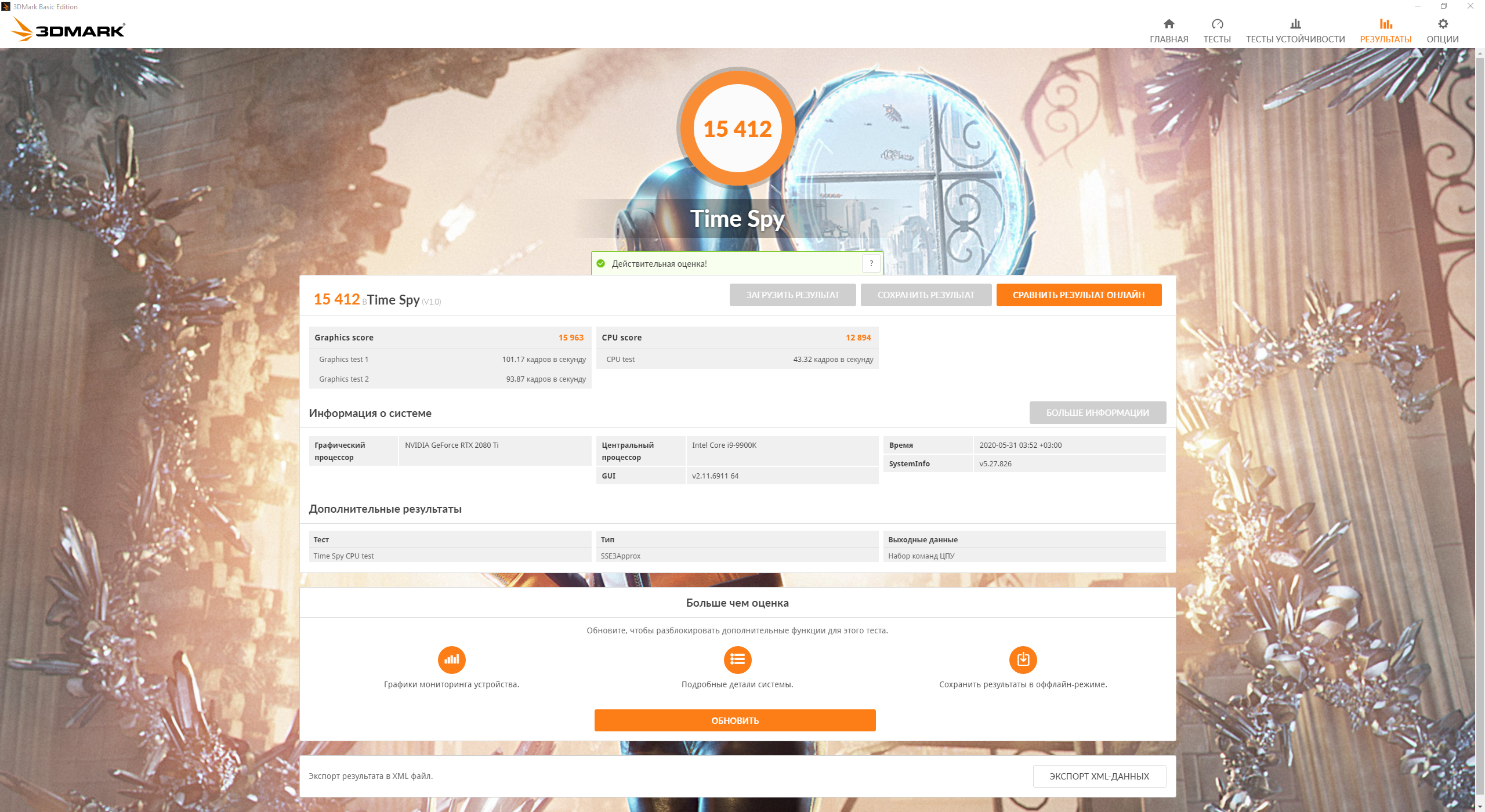Click the question mark help button
The height and width of the screenshot is (812, 1485).
[871, 263]
